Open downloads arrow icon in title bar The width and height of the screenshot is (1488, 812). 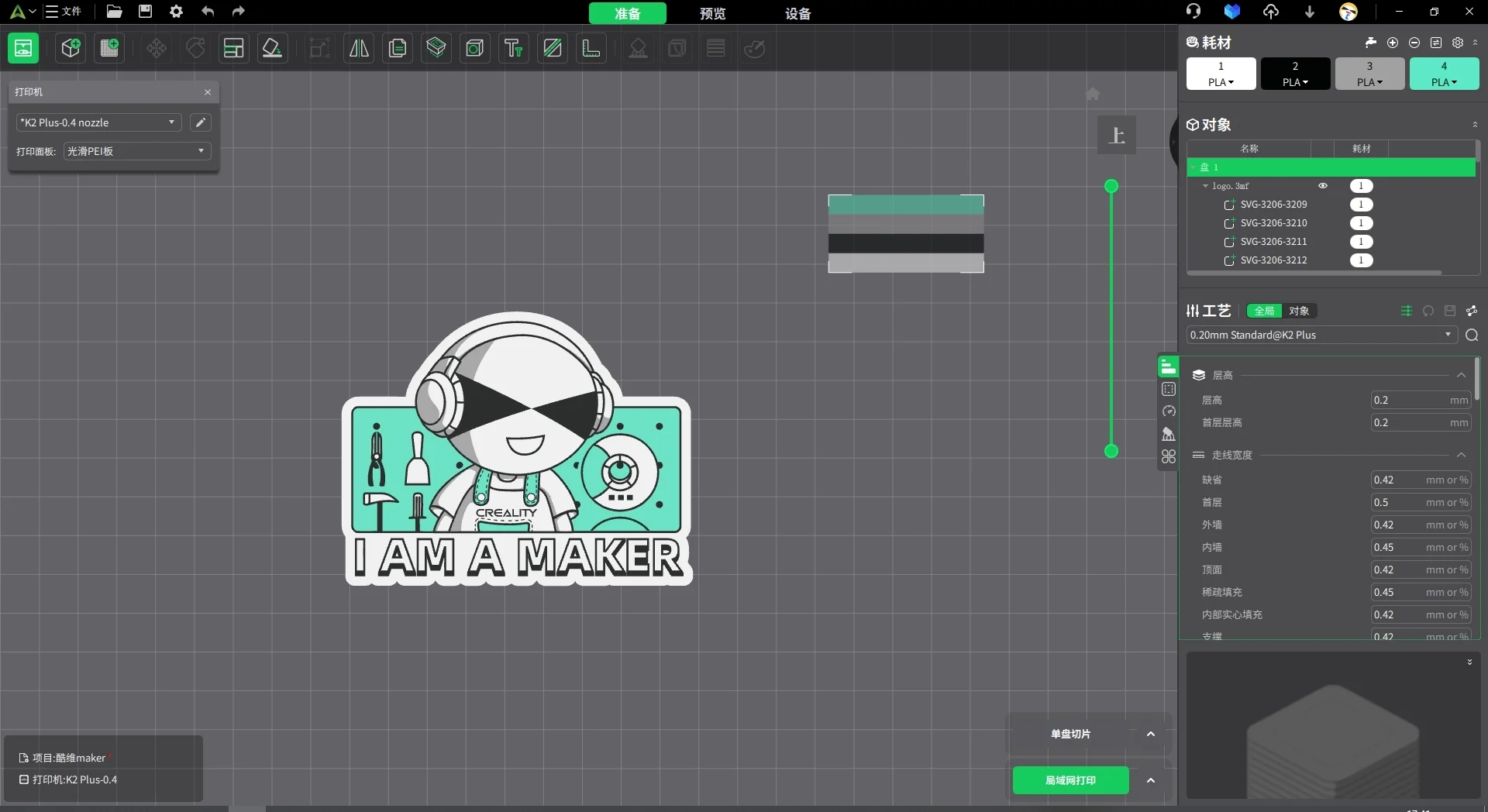pyautogui.click(x=1310, y=12)
